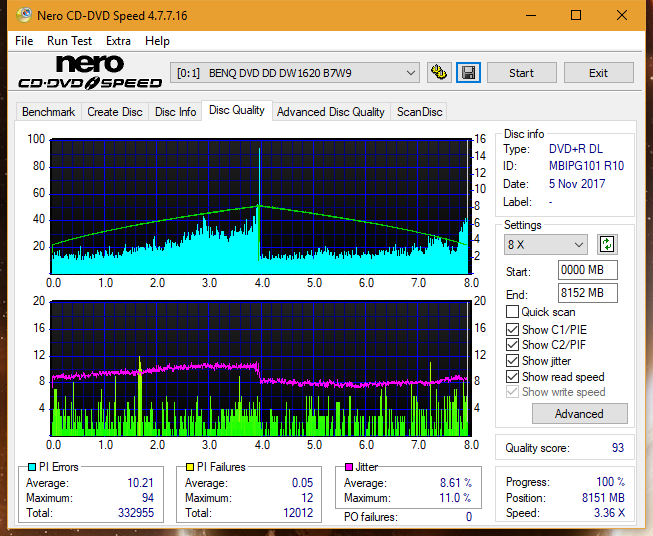Image resolution: width=653 pixels, height=536 pixels.
Task: Open the BENQ drive selection dropdown
Action: [x=295, y=73]
